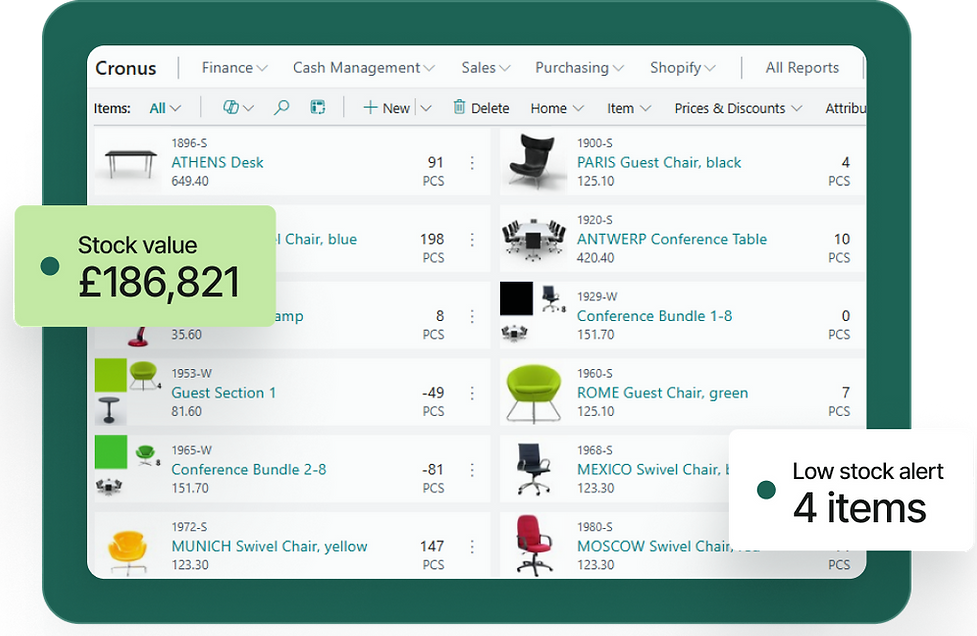
Task: Open the Shopify menu
Action: [682, 67]
